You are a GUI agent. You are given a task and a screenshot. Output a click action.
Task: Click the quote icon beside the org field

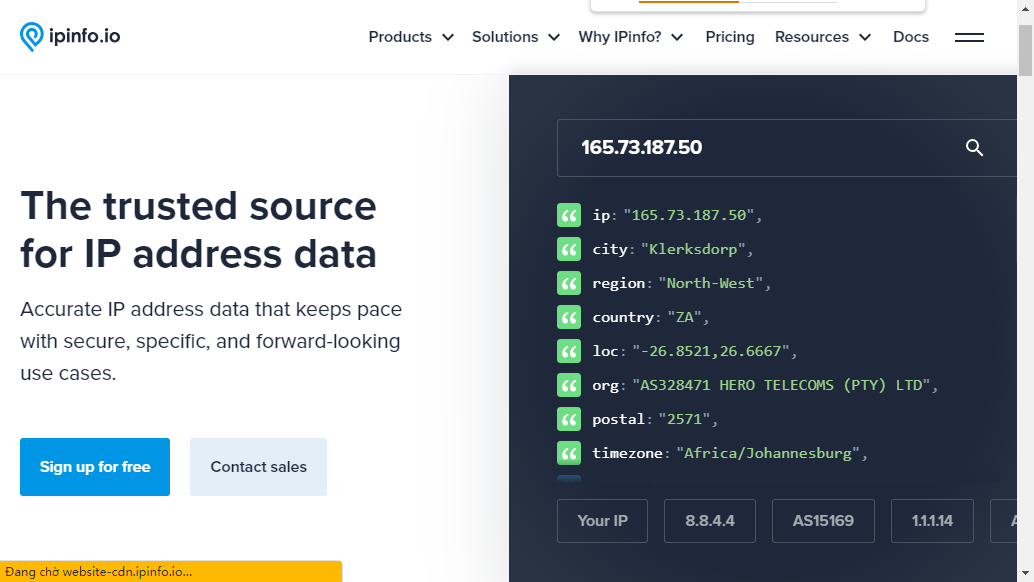(x=569, y=385)
